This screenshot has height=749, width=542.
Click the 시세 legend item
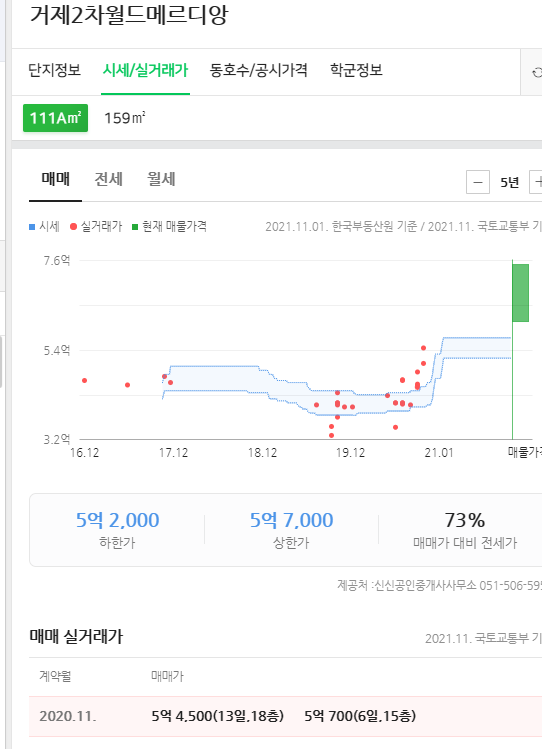pyautogui.click(x=44, y=226)
